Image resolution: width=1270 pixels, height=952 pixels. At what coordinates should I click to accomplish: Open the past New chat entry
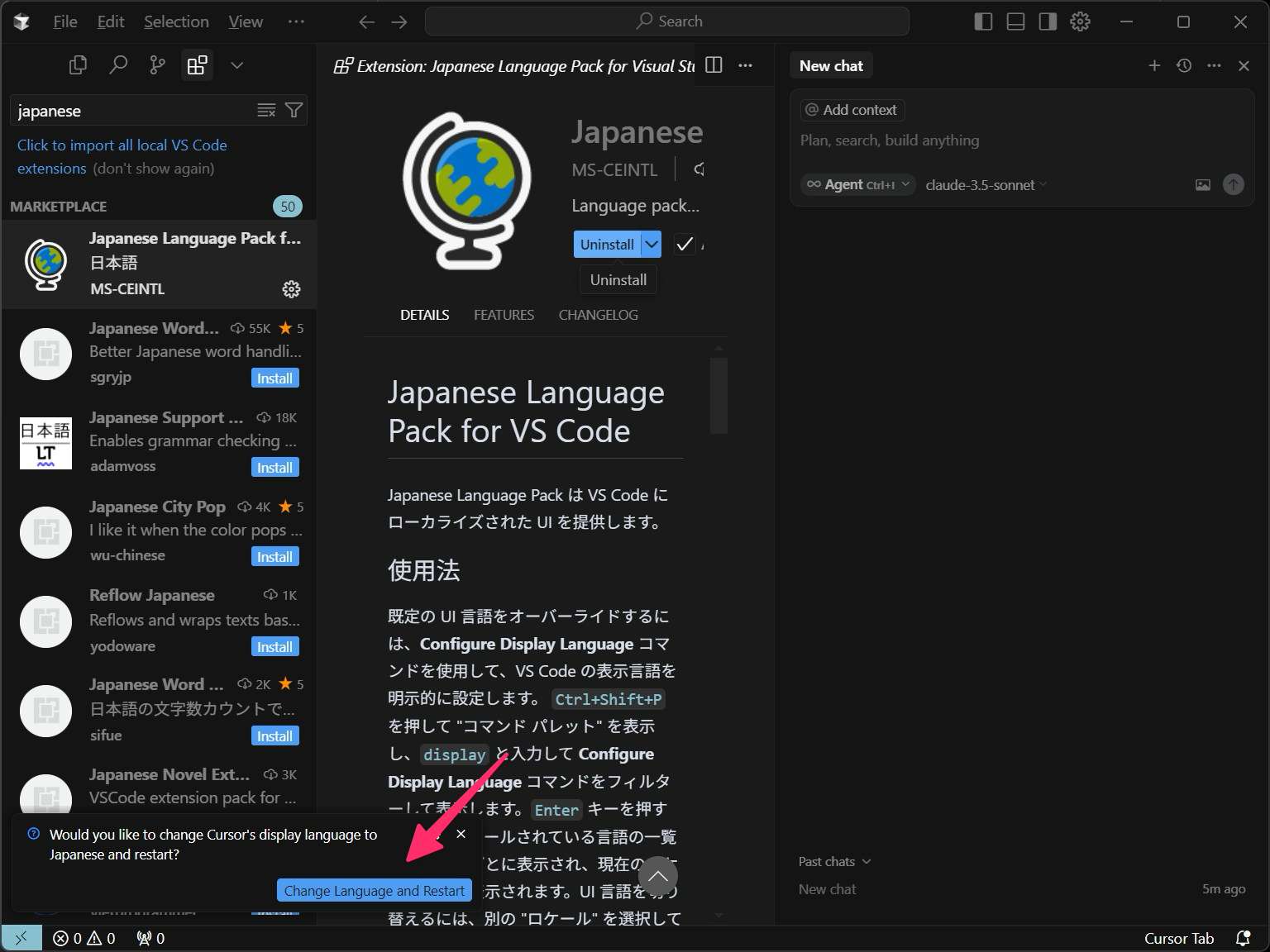[x=1021, y=889]
